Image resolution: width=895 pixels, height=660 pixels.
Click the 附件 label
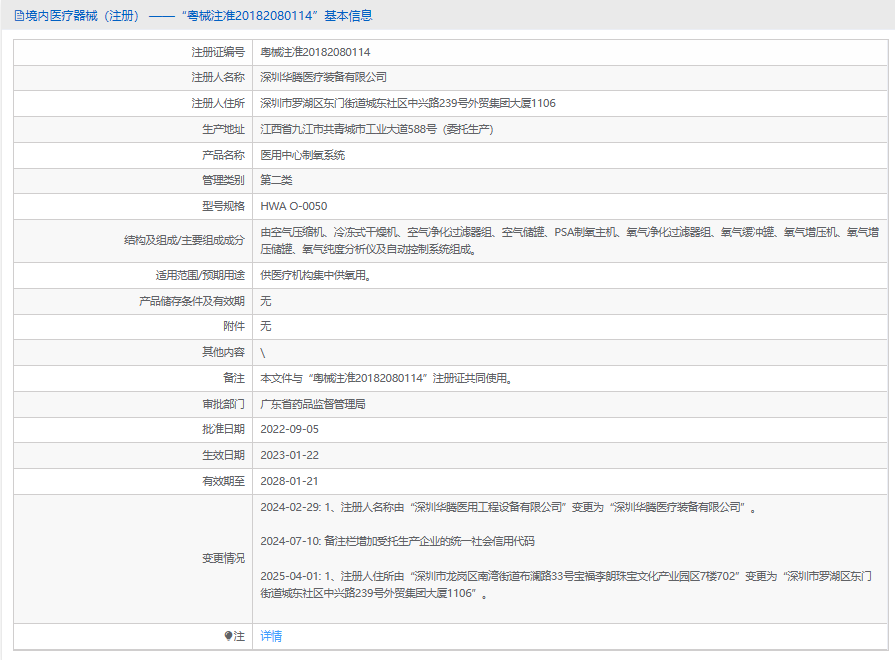tap(234, 326)
